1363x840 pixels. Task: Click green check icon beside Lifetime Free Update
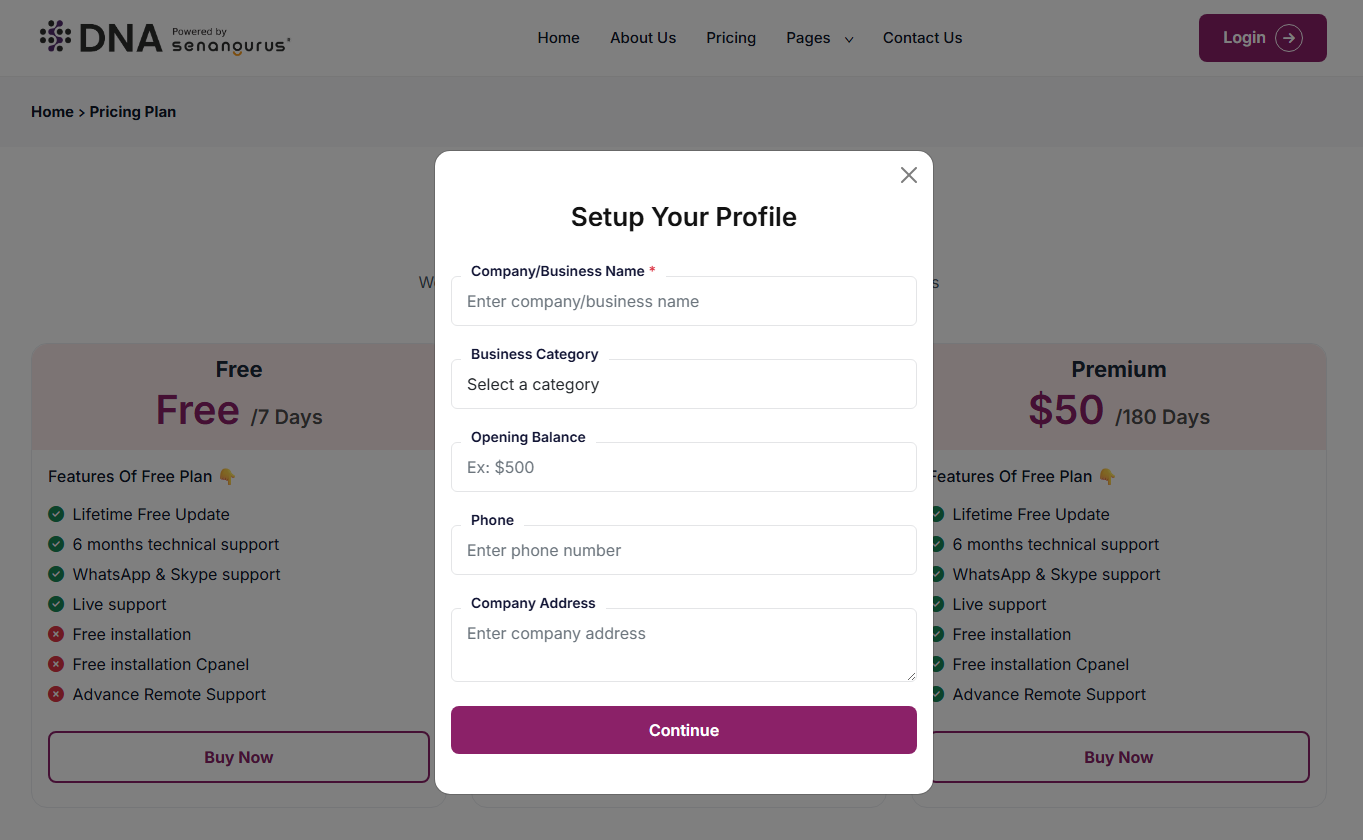point(56,514)
